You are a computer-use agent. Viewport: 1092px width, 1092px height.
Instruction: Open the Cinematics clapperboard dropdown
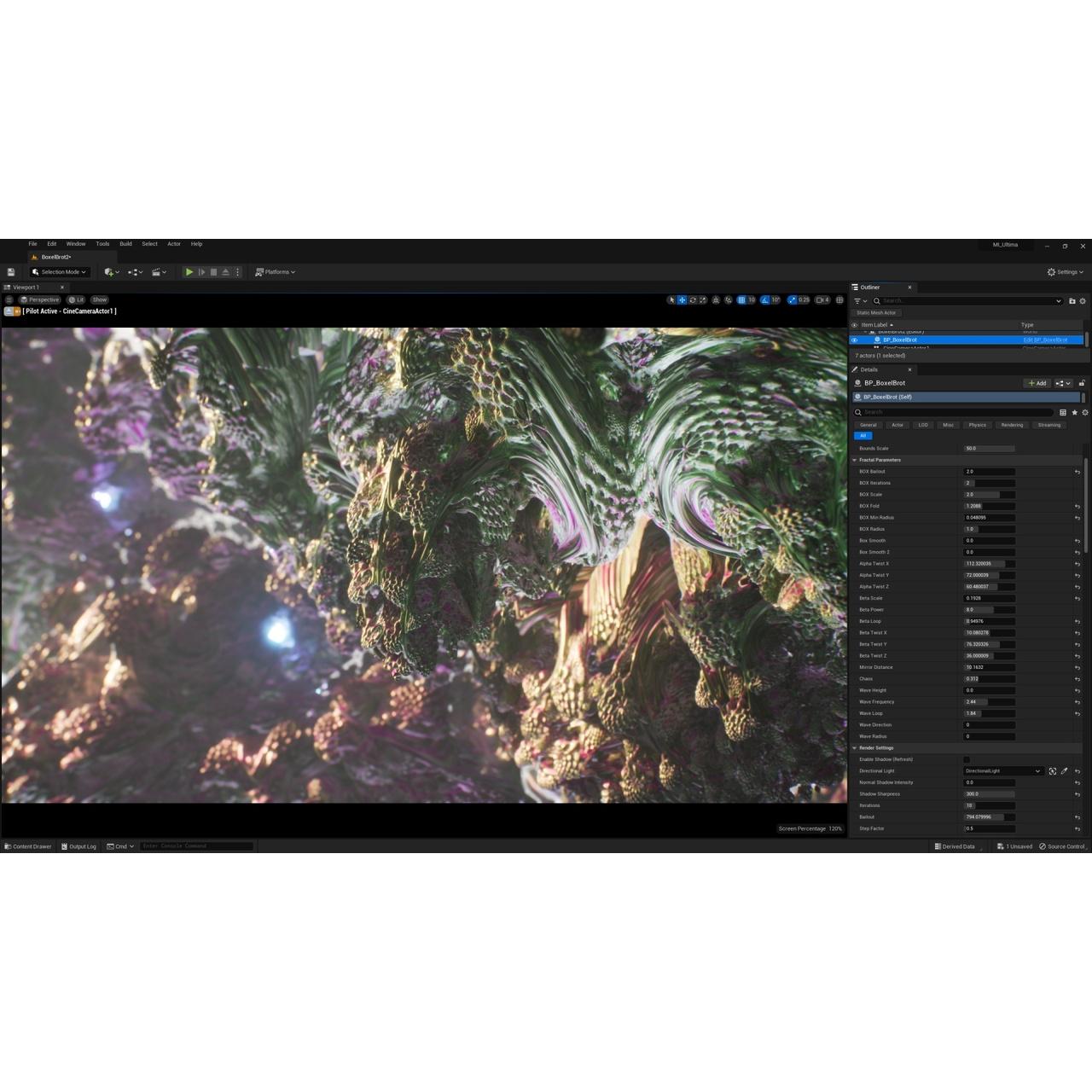[159, 272]
